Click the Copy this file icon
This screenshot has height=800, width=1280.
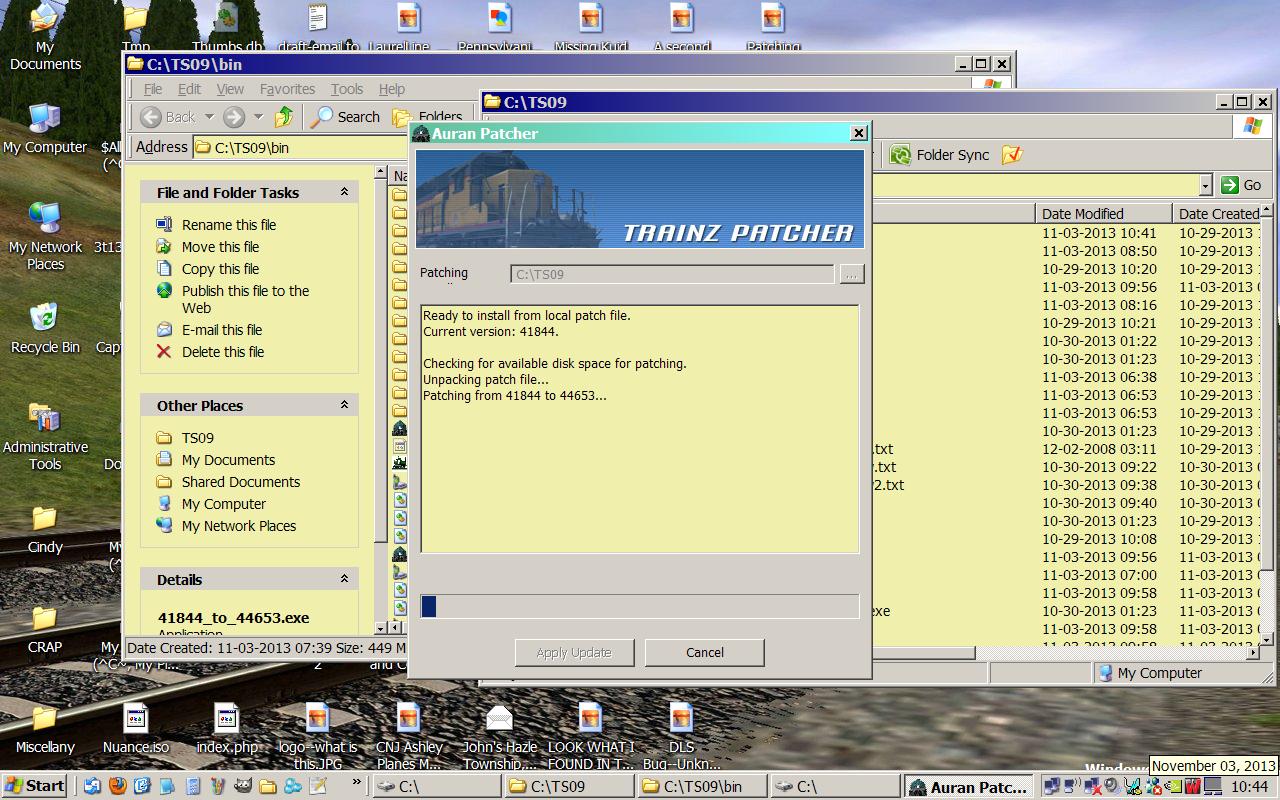164,269
